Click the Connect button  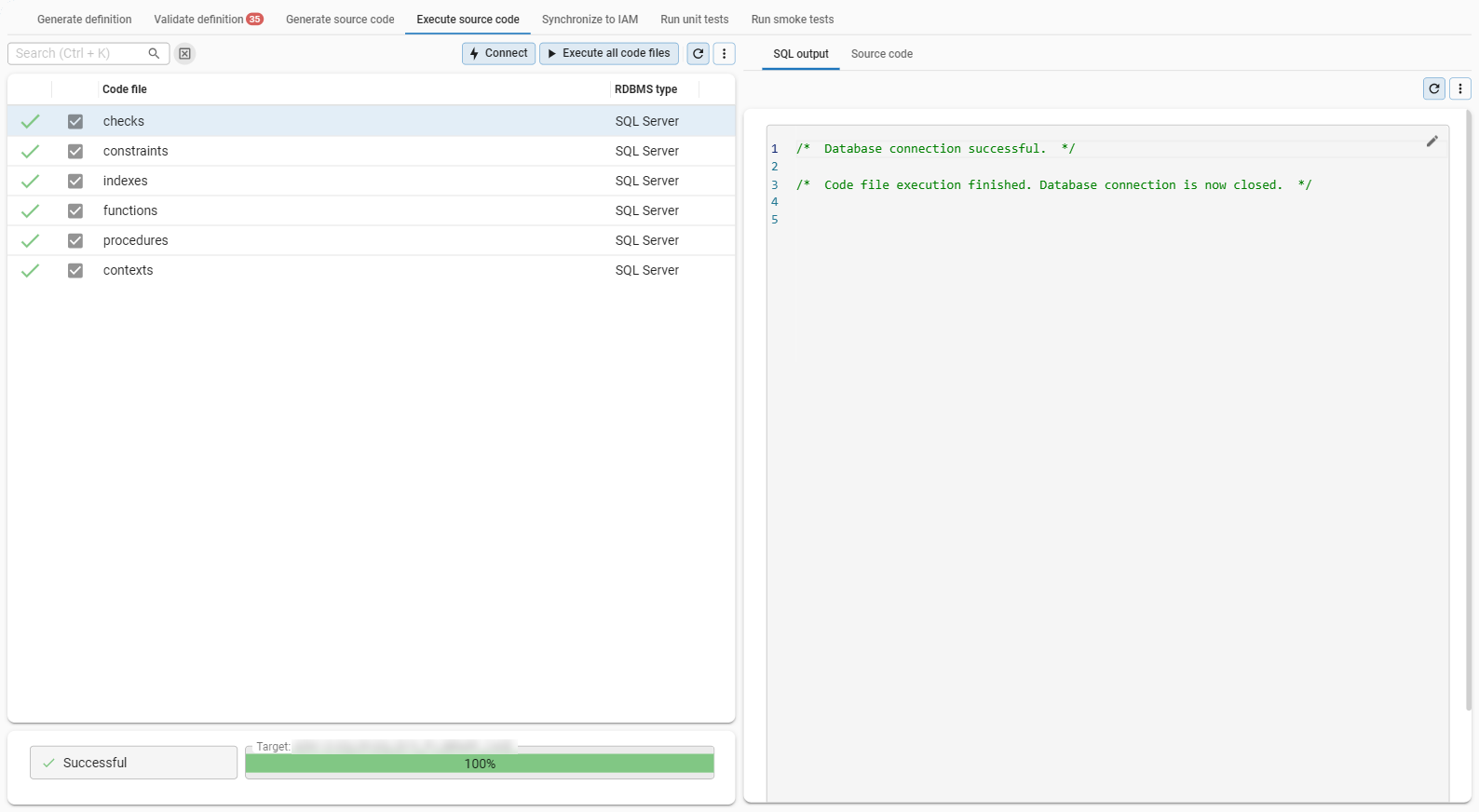tap(499, 54)
